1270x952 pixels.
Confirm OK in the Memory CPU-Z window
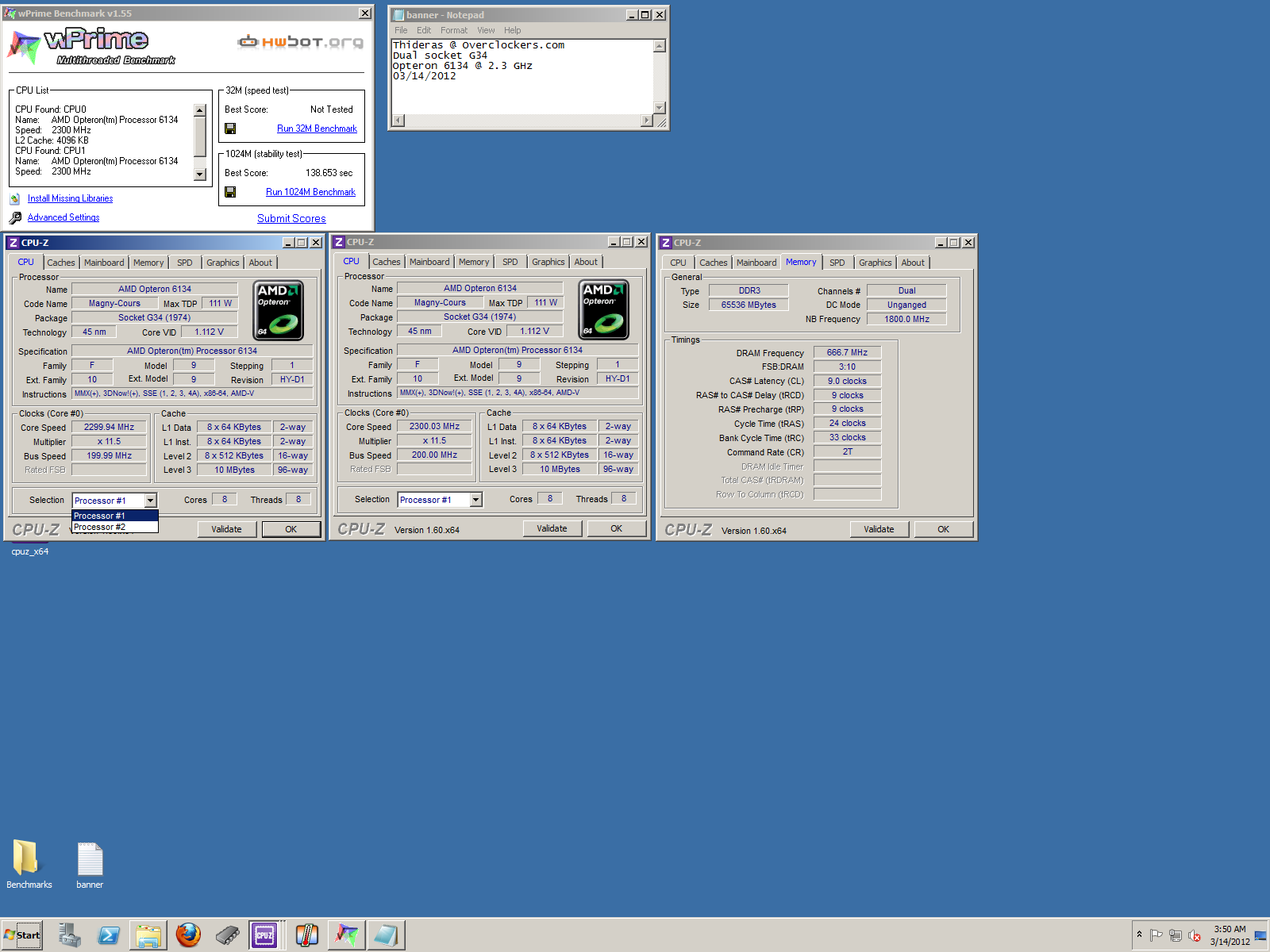(x=944, y=529)
